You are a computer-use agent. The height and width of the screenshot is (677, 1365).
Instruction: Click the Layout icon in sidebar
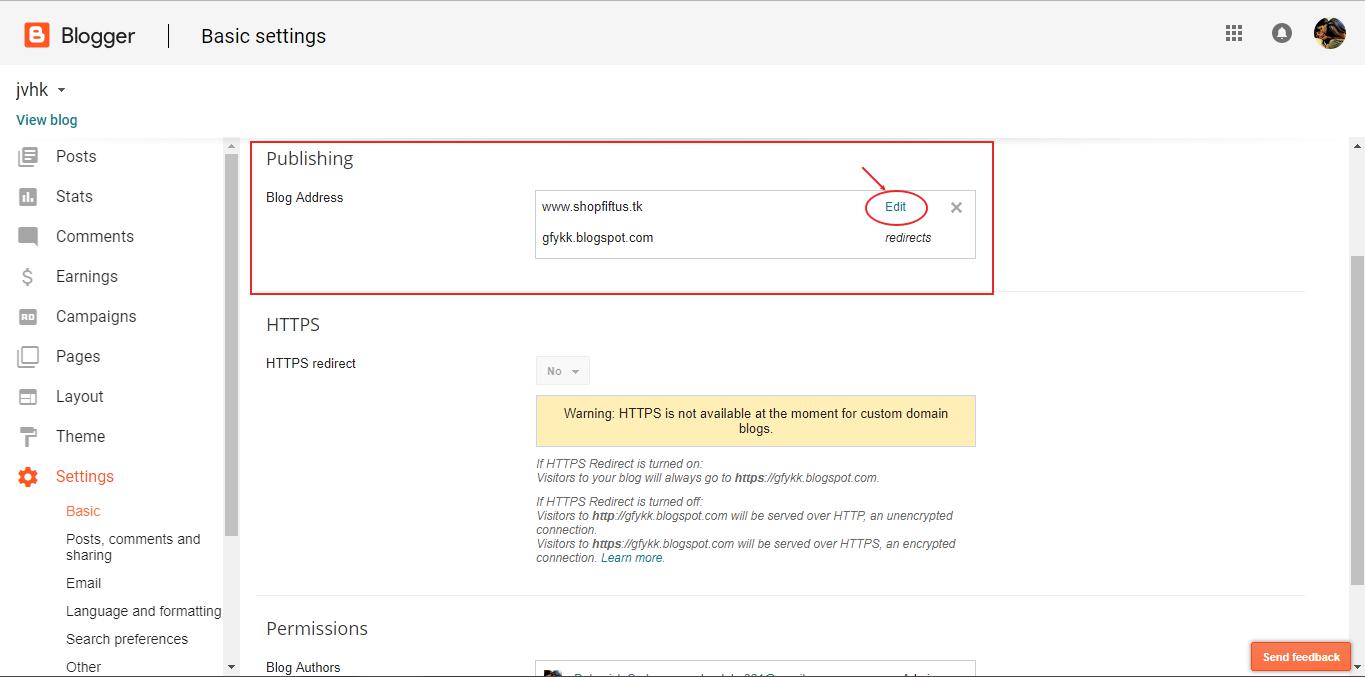pyautogui.click(x=28, y=397)
